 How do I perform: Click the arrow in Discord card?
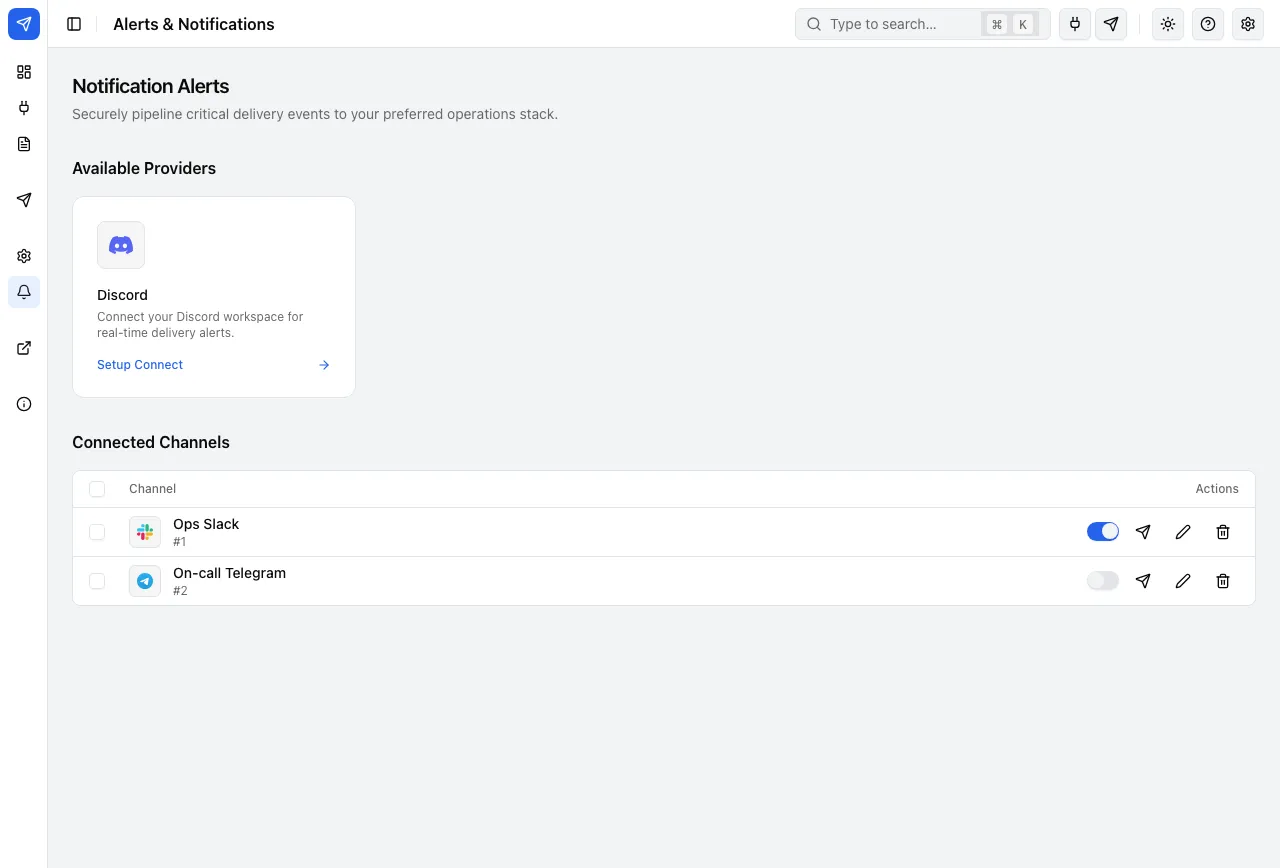324,365
